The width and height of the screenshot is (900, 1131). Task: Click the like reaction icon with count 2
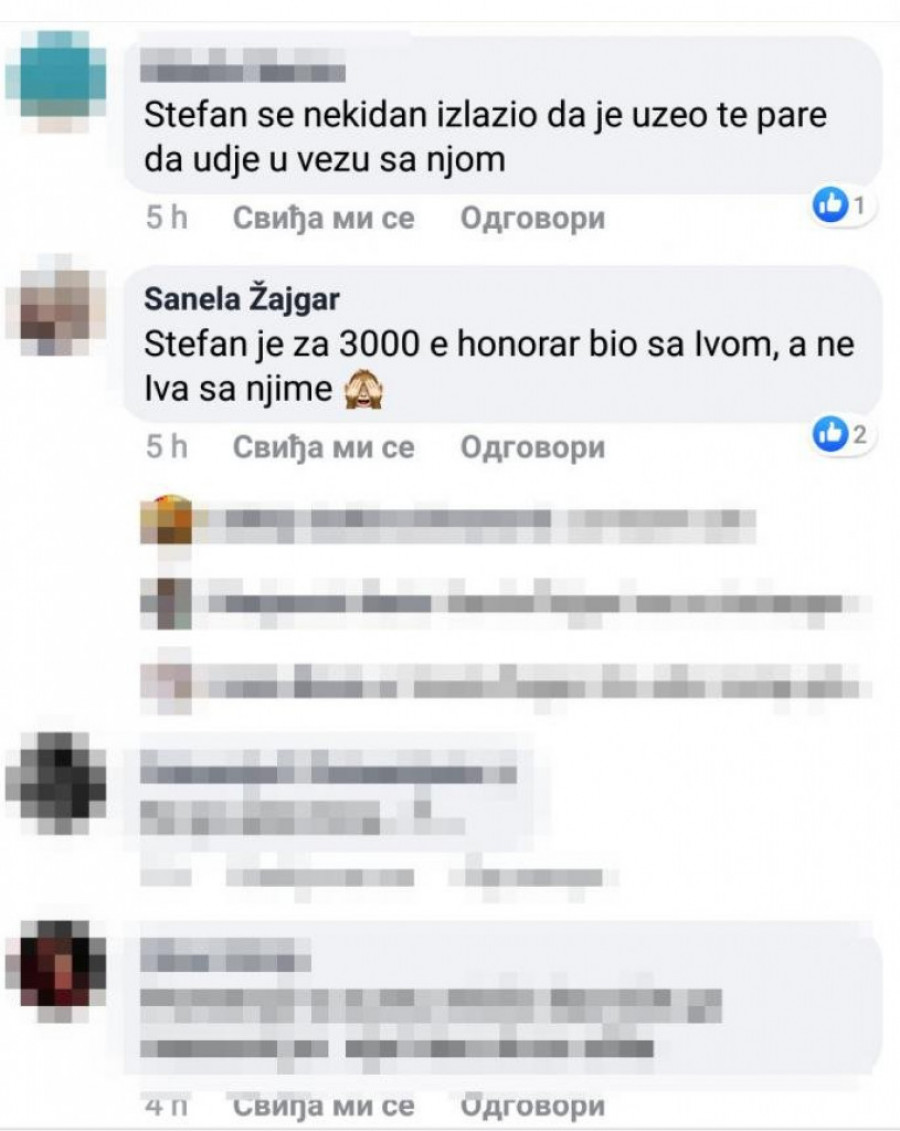point(830,434)
